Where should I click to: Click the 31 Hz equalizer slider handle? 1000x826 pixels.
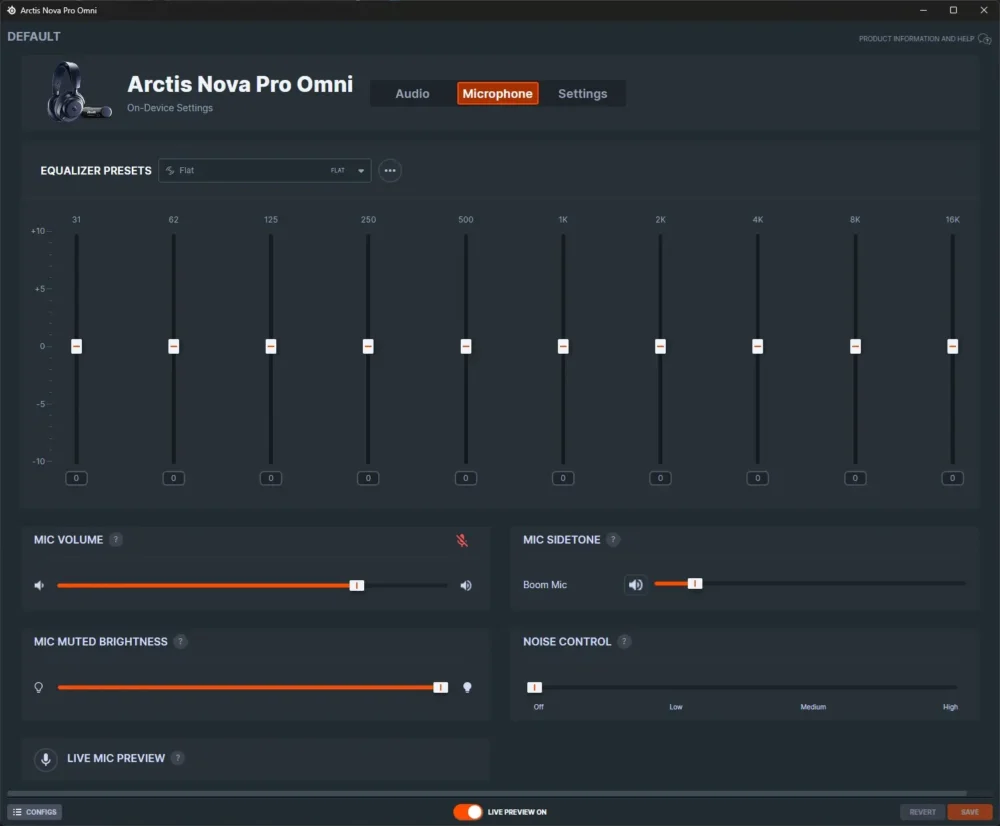tap(77, 346)
